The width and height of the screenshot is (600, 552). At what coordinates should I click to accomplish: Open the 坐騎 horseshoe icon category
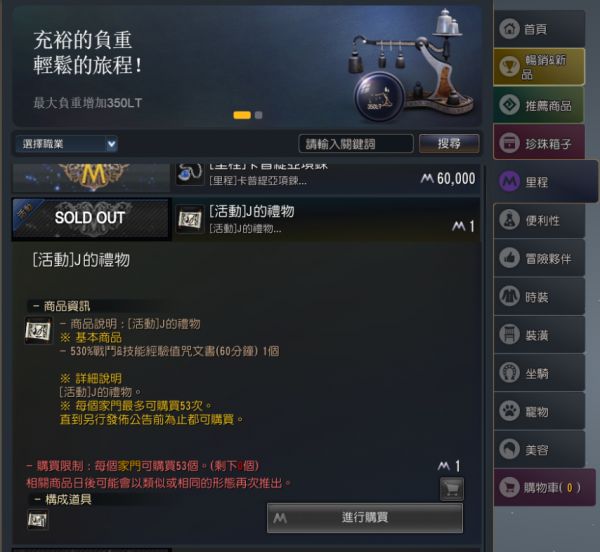point(509,373)
